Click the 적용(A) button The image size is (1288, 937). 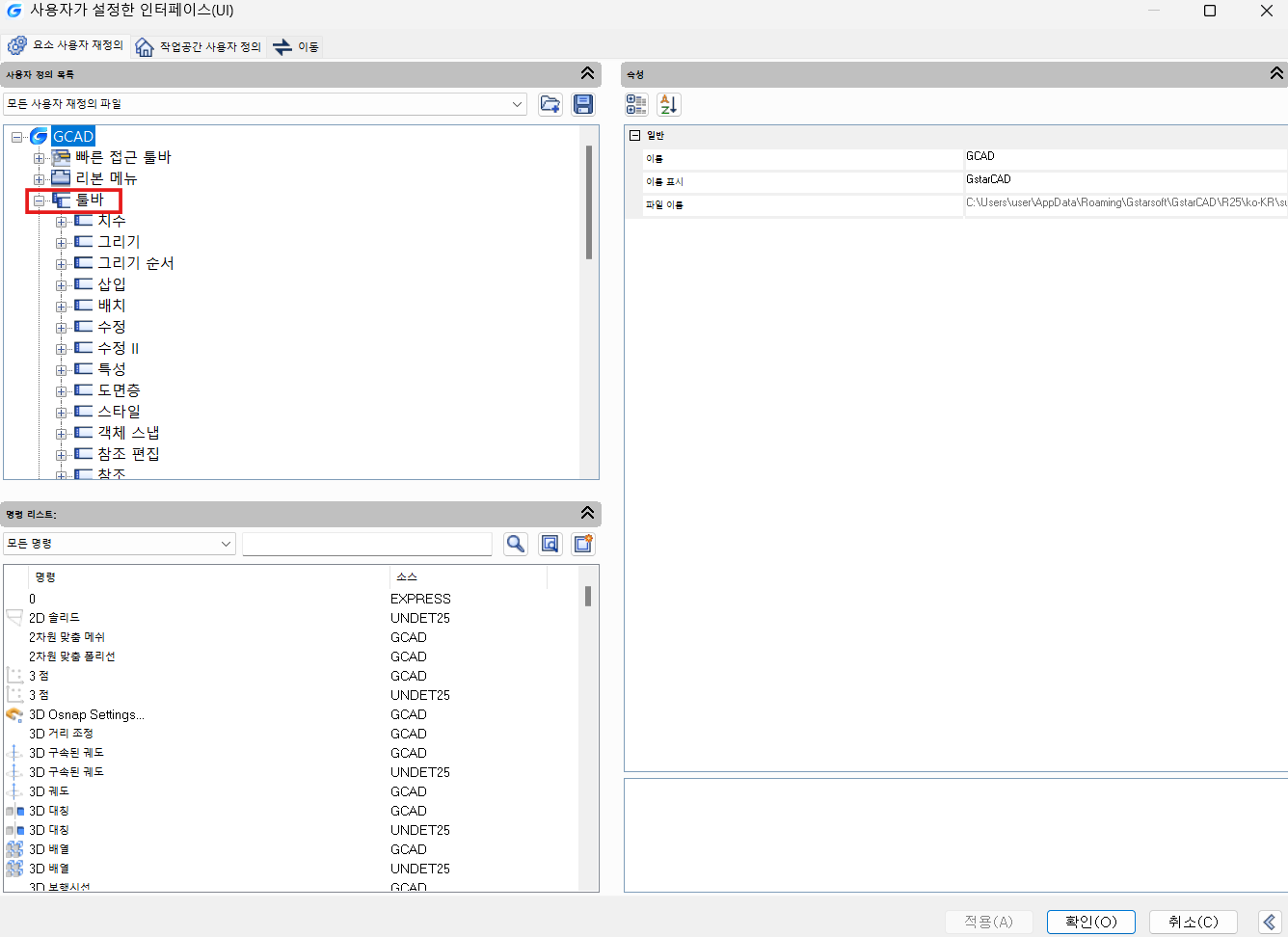pos(989,922)
